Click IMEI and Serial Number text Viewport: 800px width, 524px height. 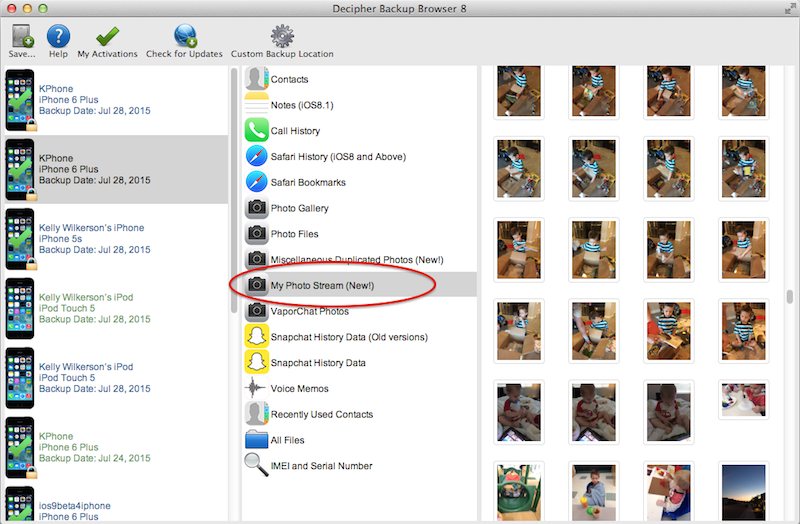pos(321,465)
